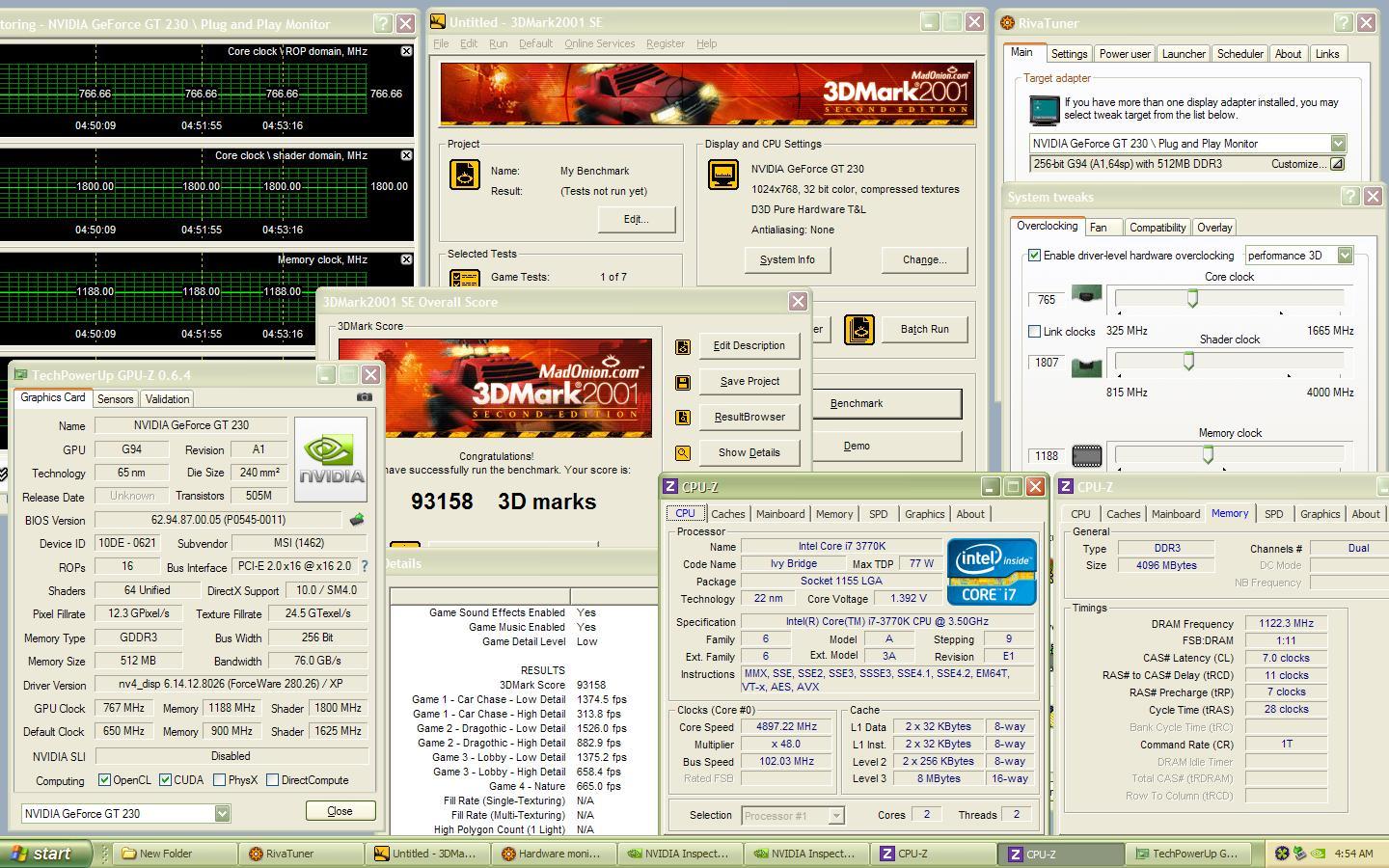Click the Batch Run icon in 3DMark2001
This screenshot has height=868, width=1389.
tap(858, 330)
